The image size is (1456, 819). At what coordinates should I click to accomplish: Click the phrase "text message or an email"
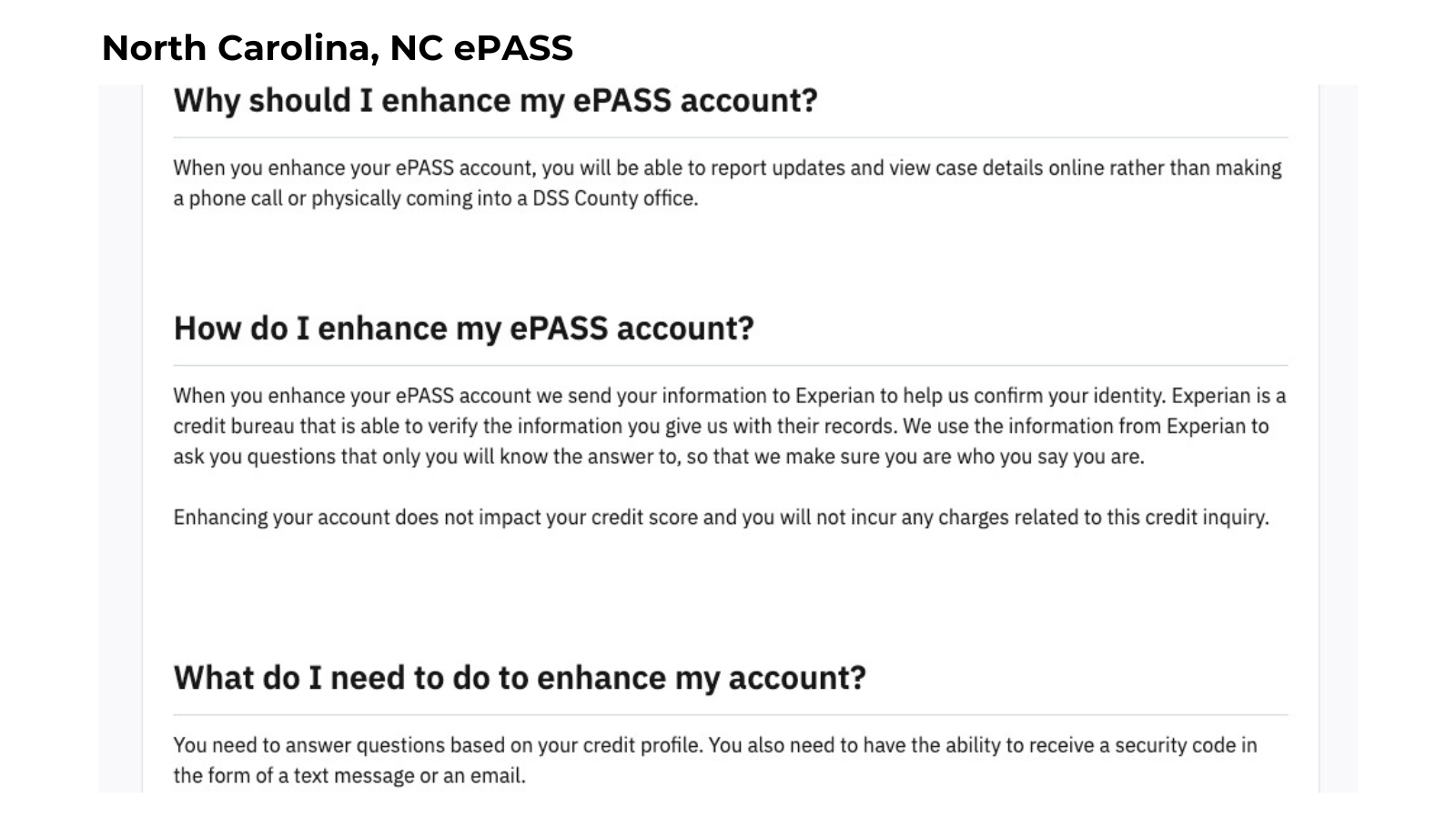[x=409, y=776]
